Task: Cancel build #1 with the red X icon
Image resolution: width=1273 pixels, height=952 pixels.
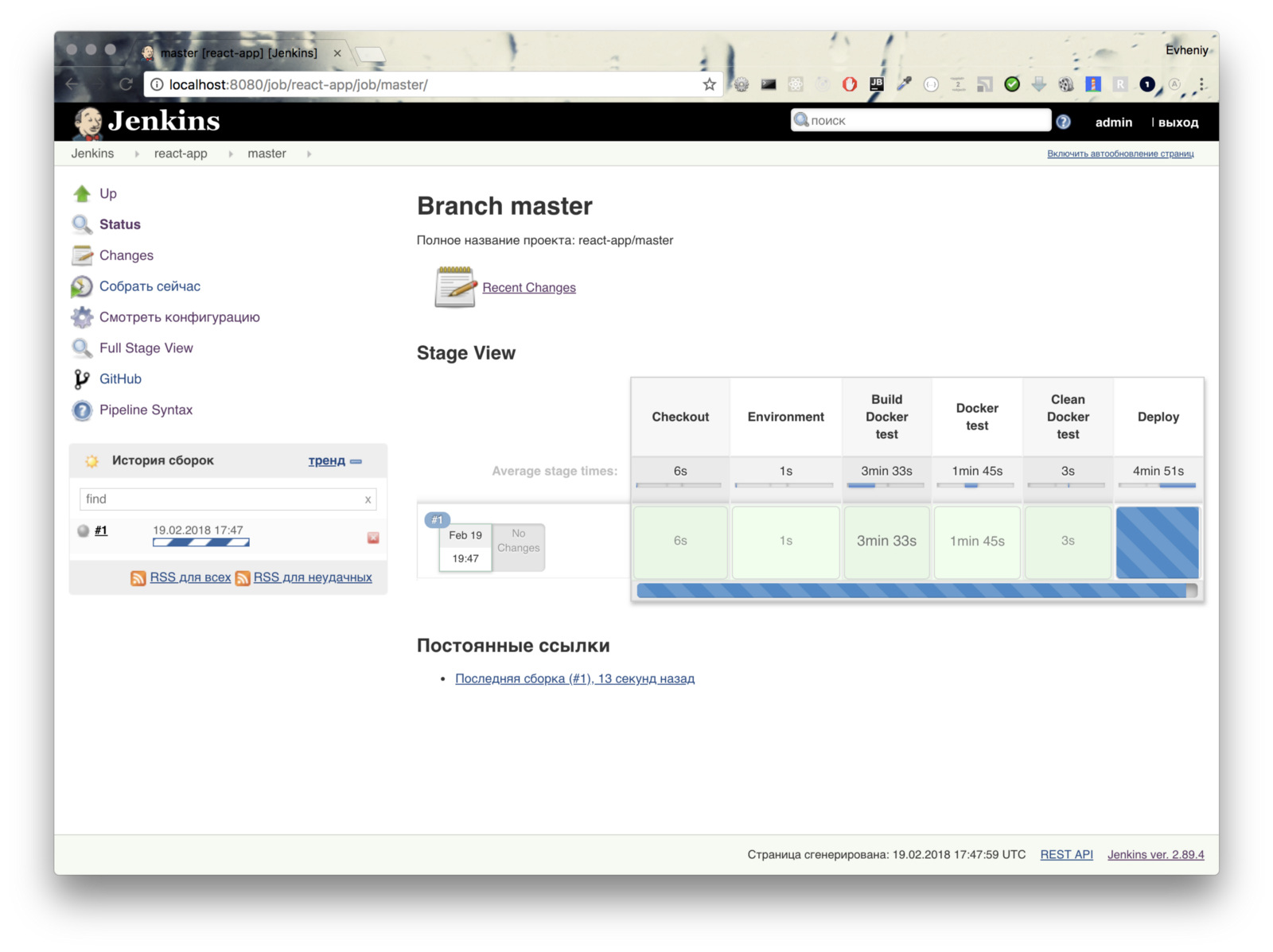Action: pyautogui.click(x=373, y=538)
